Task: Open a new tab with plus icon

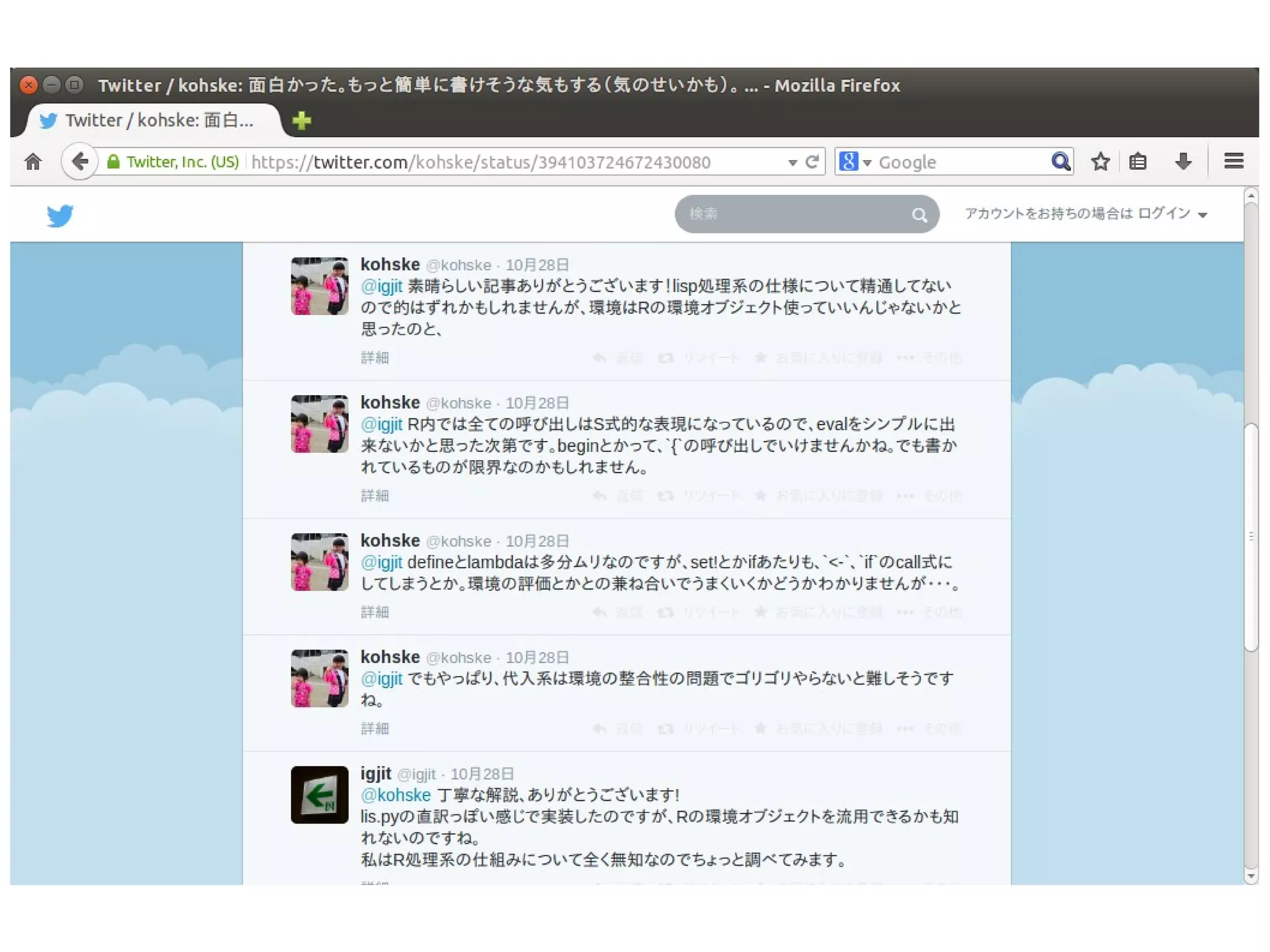Action: [x=301, y=120]
